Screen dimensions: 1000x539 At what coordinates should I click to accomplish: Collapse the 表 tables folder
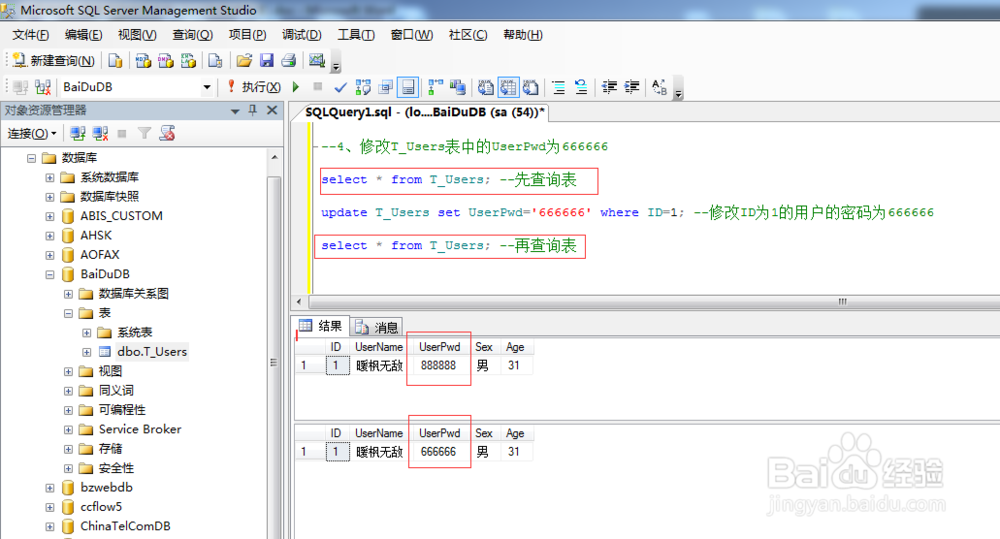tap(68, 313)
